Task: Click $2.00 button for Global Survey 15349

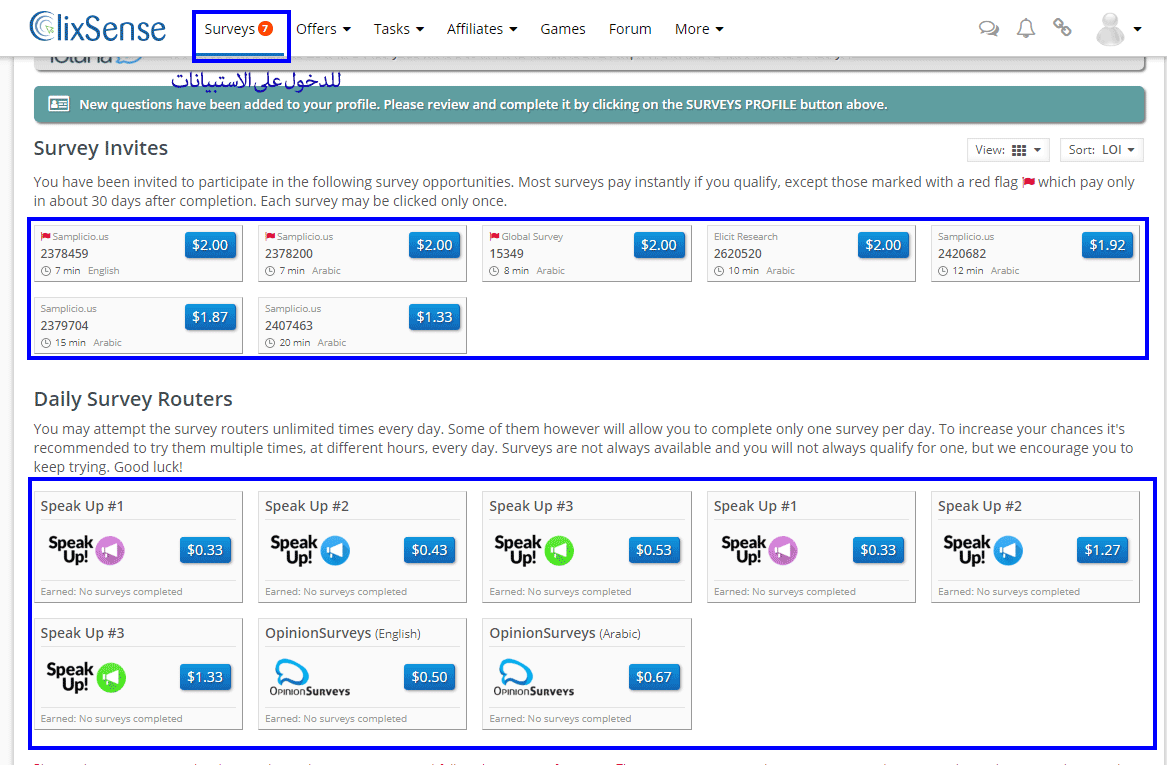Action: (659, 245)
